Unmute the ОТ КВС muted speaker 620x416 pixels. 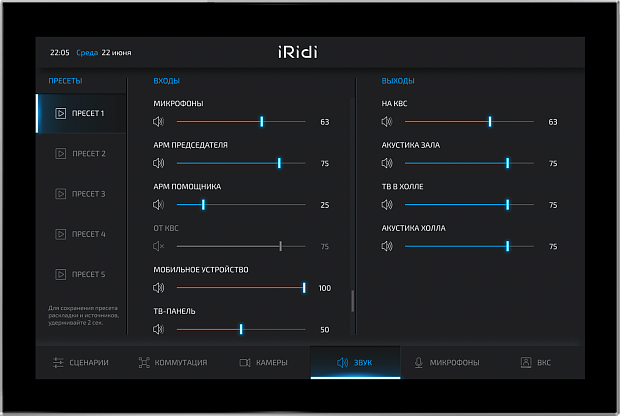(158, 246)
